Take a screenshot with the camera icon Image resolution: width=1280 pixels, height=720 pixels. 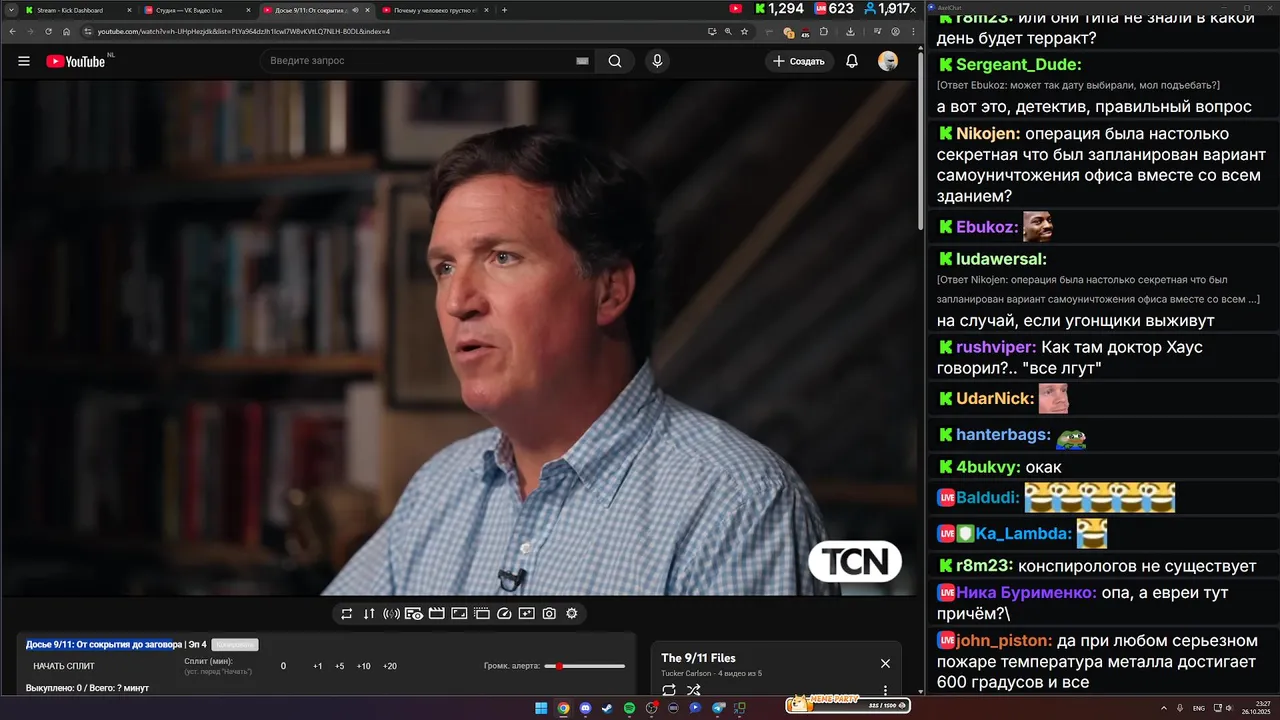[x=549, y=614]
